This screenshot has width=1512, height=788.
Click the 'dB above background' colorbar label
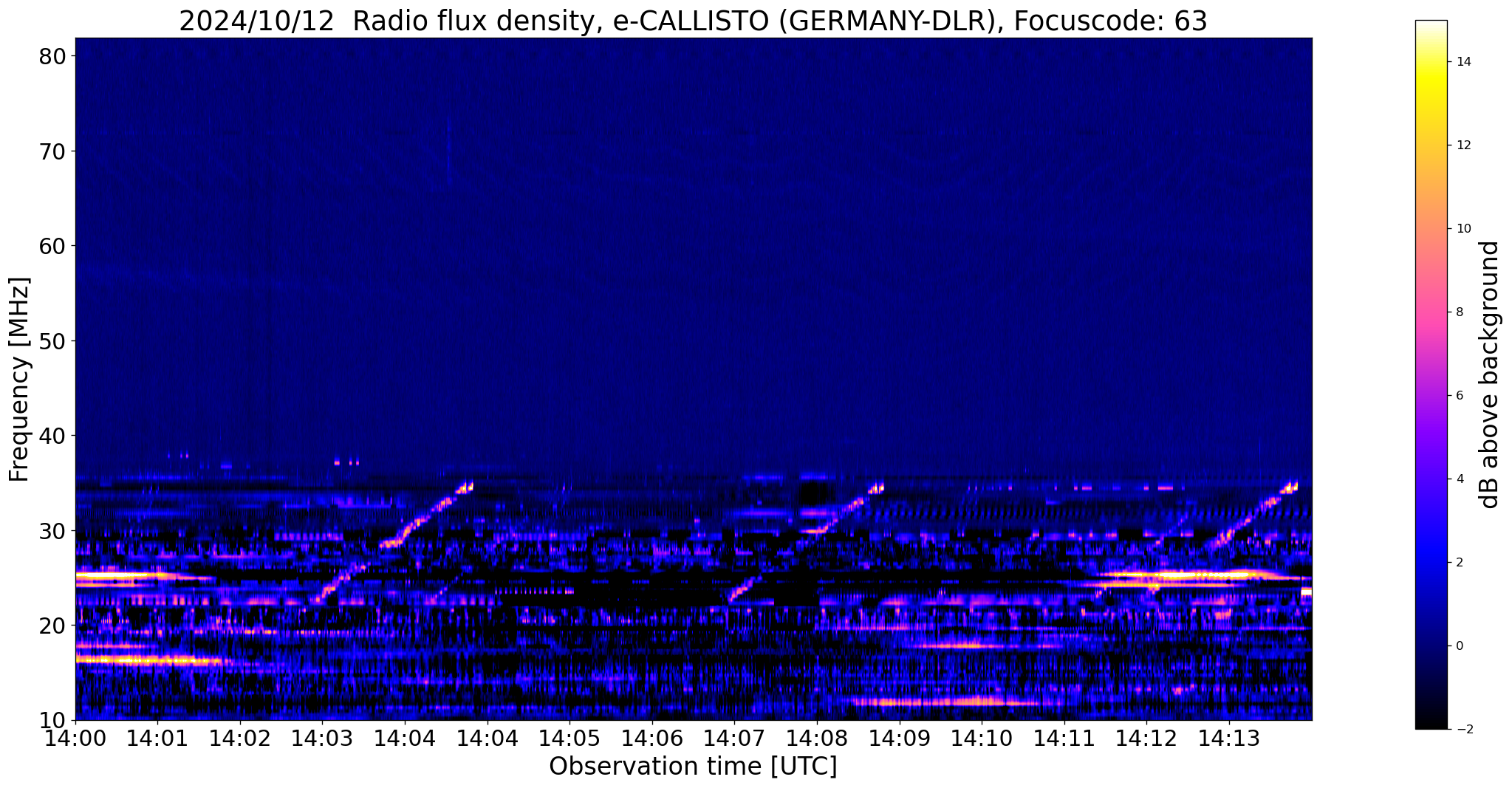[1489, 374]
